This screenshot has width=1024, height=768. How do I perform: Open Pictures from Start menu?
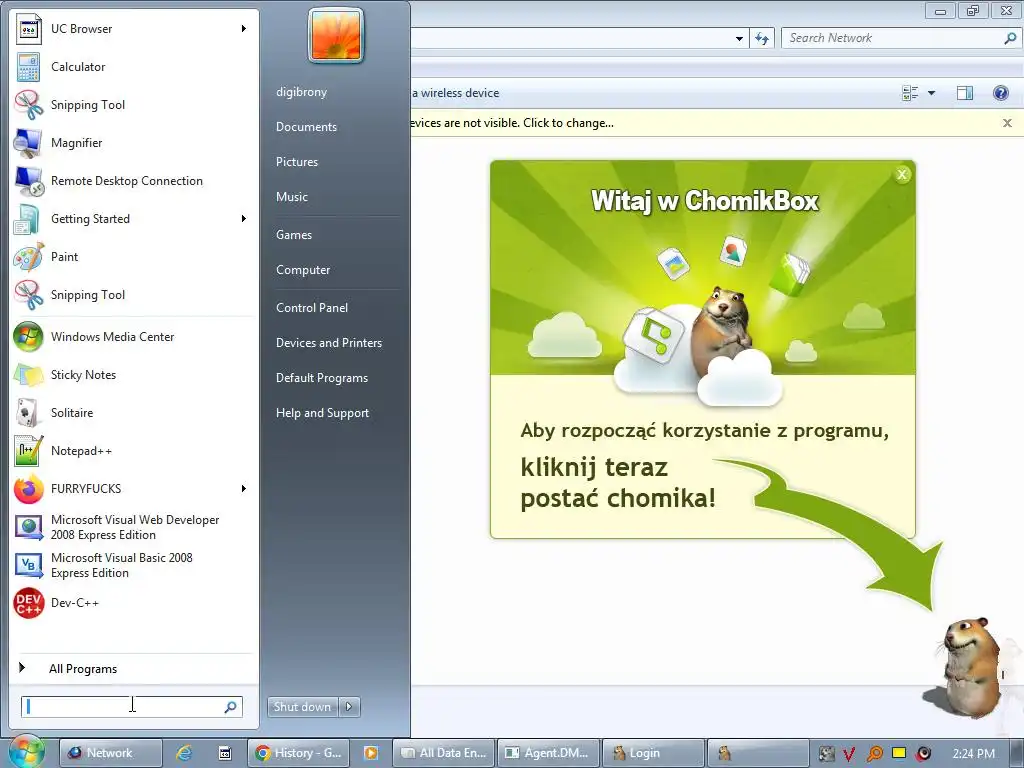pos(296,162)
